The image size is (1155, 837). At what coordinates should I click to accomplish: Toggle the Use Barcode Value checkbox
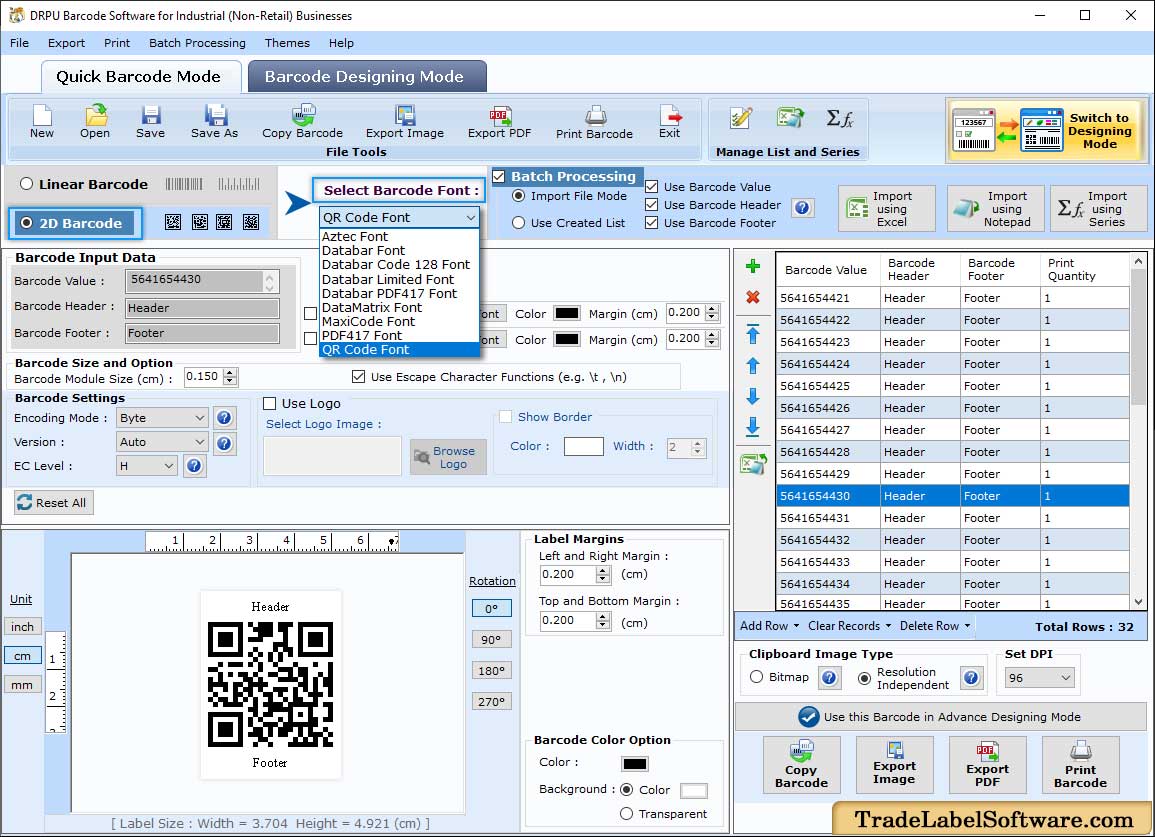point(651,187)
